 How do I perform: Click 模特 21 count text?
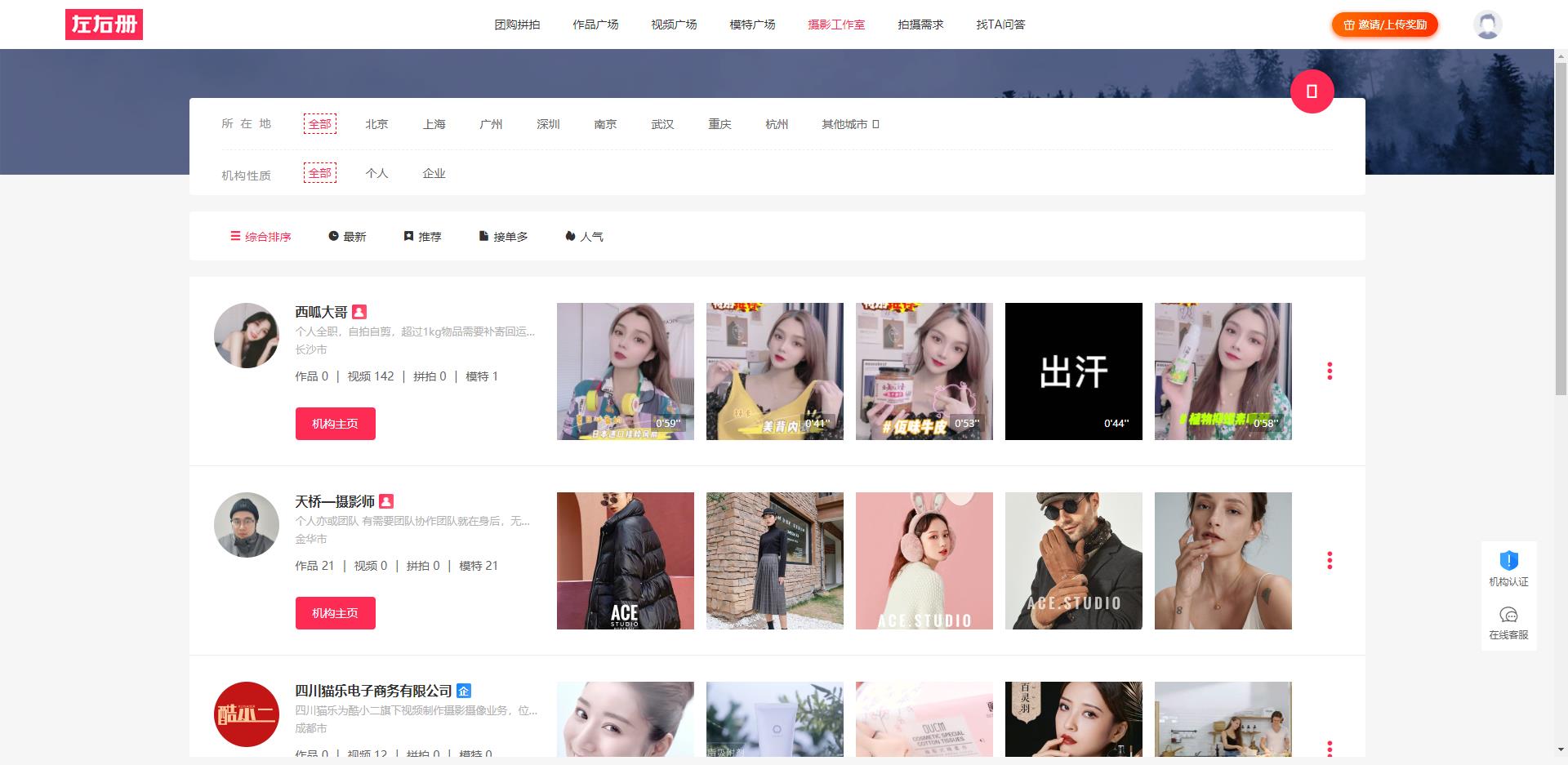coord(479,566)
